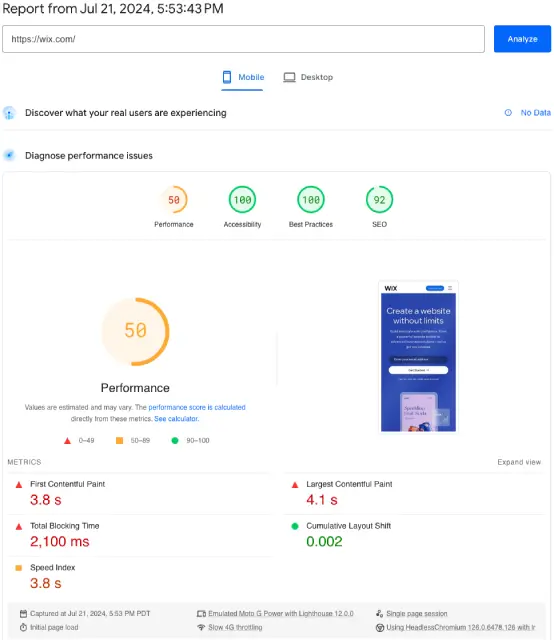Switch to the Desktop tab
The width and height of the screenshot is (554, 640).
click(x=308, y=77)
